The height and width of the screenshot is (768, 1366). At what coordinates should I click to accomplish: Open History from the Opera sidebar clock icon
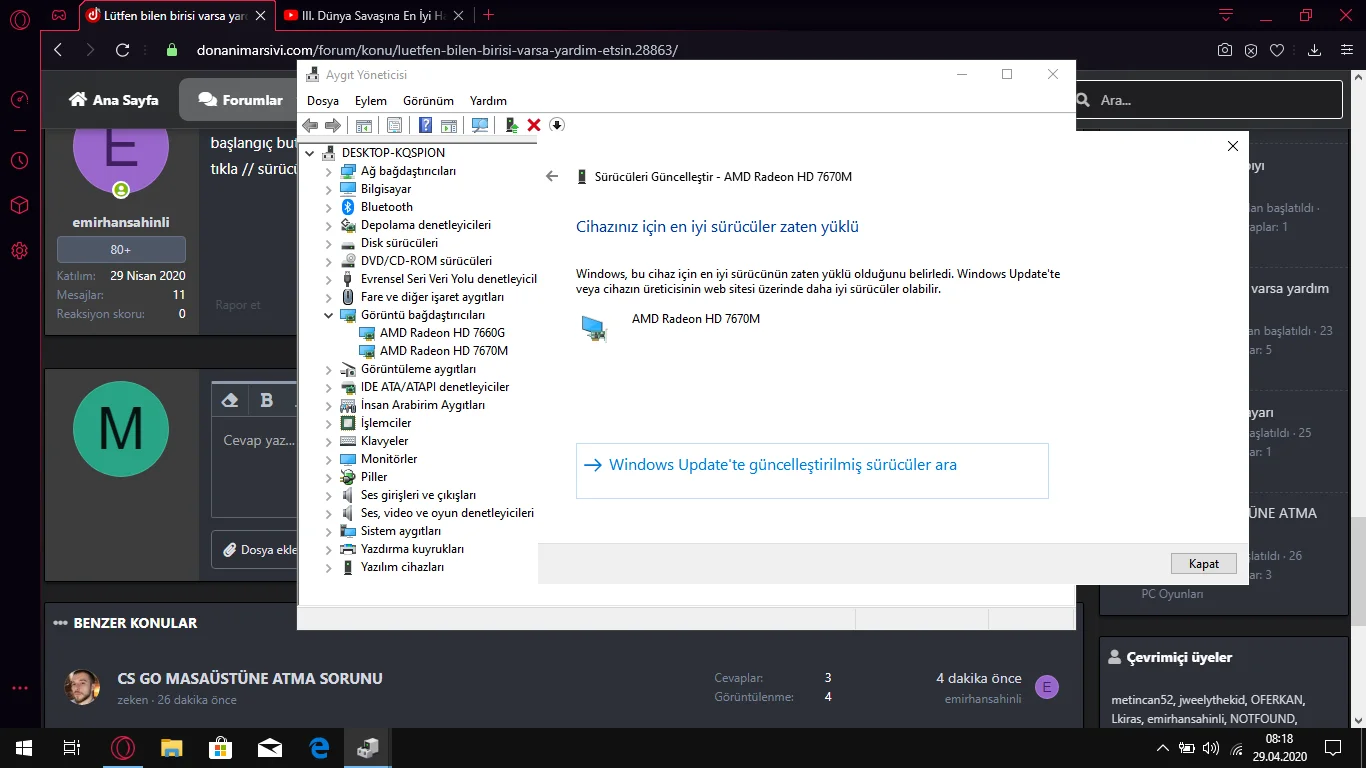[19, 160]
